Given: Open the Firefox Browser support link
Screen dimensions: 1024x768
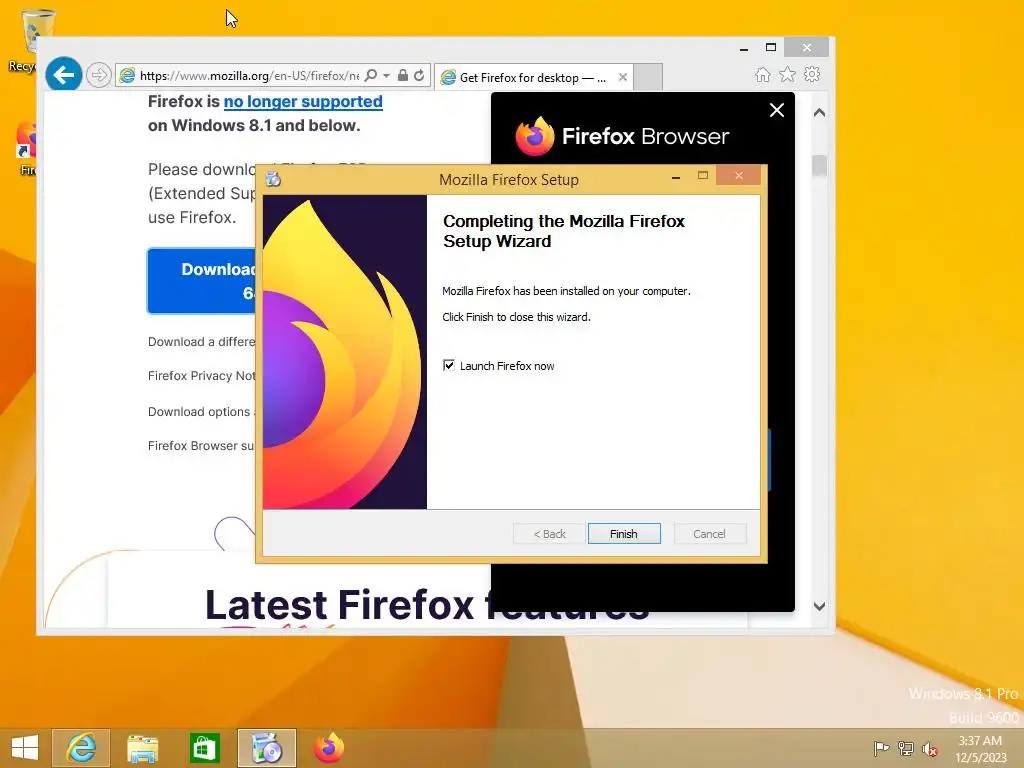Looking at the screenshot, I should (x=201, y=445).
